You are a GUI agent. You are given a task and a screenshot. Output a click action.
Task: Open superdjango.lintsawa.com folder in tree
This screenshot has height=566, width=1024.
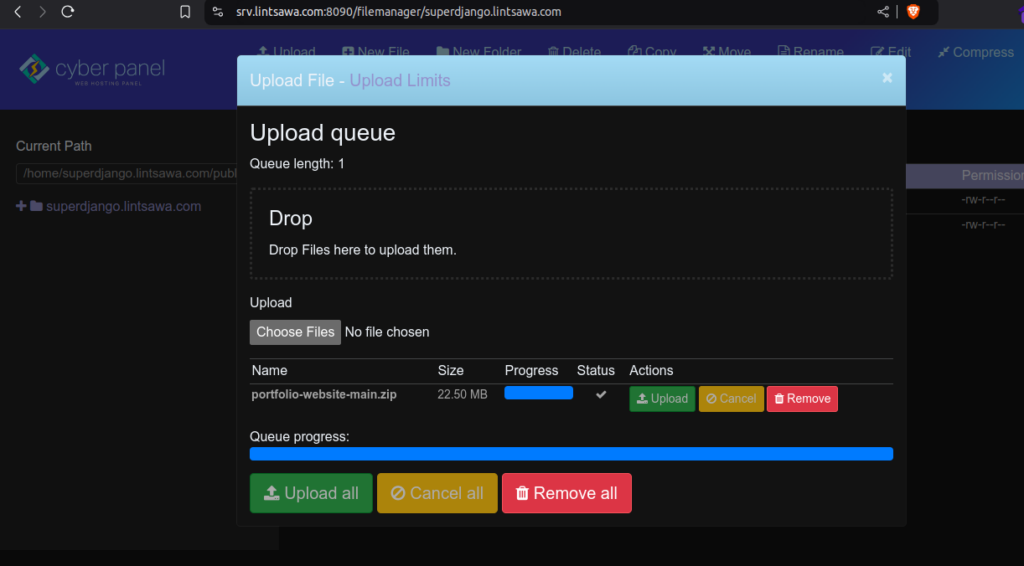coord(123,206)
